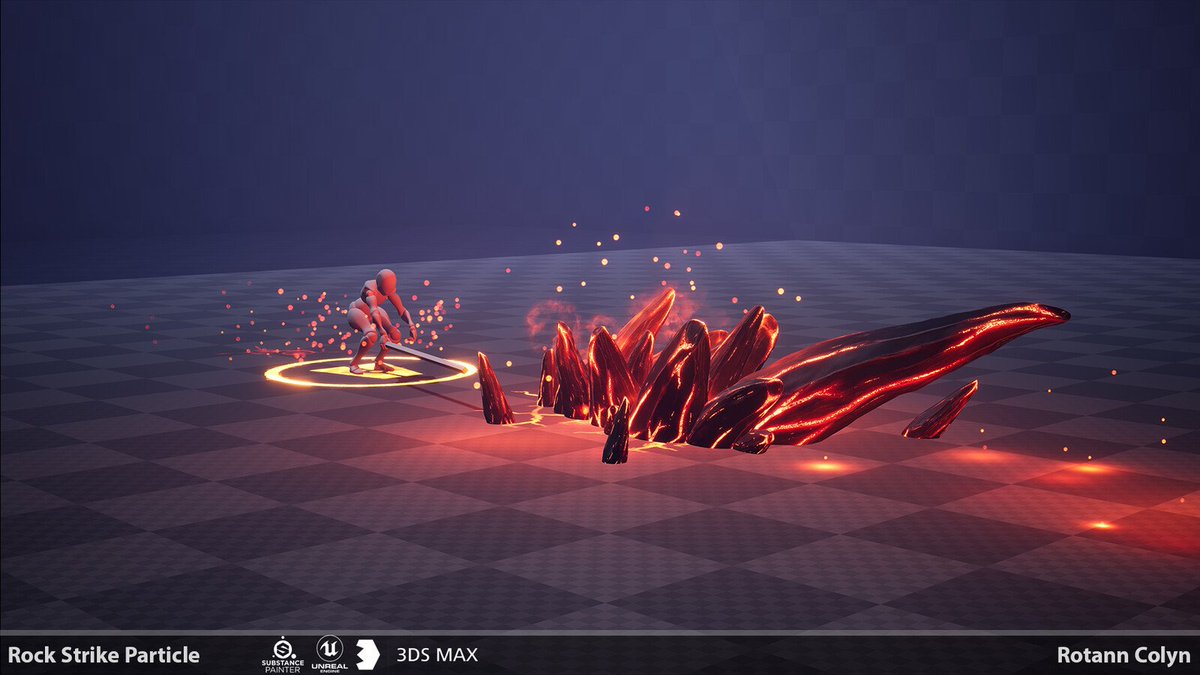Click the crouching mannequin character
This screenshot has width=1200, height=675.
click(x=380, y=320)
